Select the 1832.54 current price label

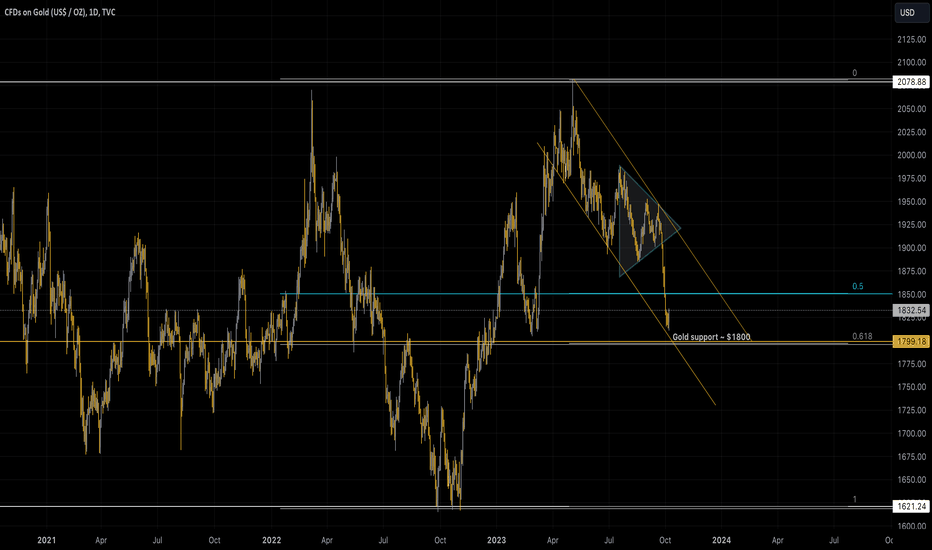(911, 310)
